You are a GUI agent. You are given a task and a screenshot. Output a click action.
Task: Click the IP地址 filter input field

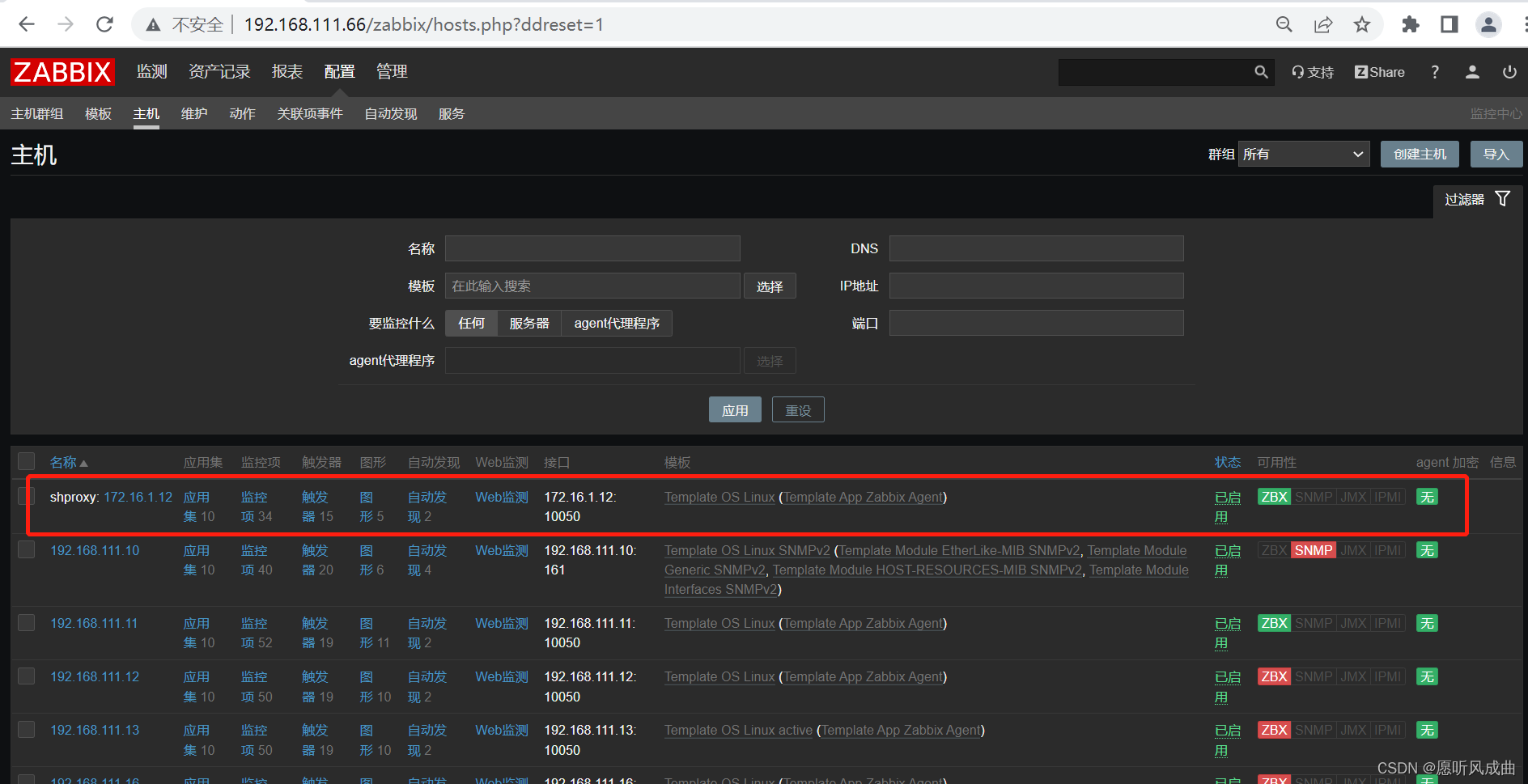click(1036, 286)
